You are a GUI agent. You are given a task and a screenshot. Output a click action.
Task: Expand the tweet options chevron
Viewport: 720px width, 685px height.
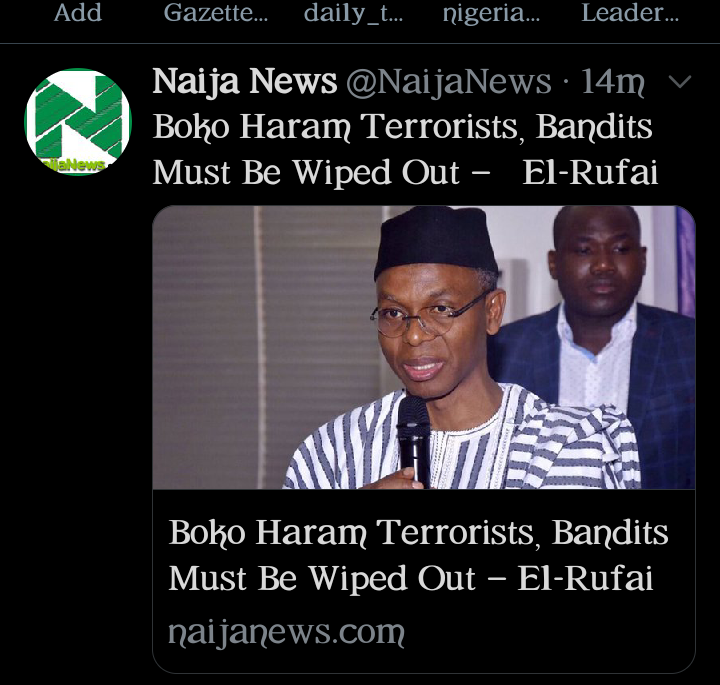680,82
